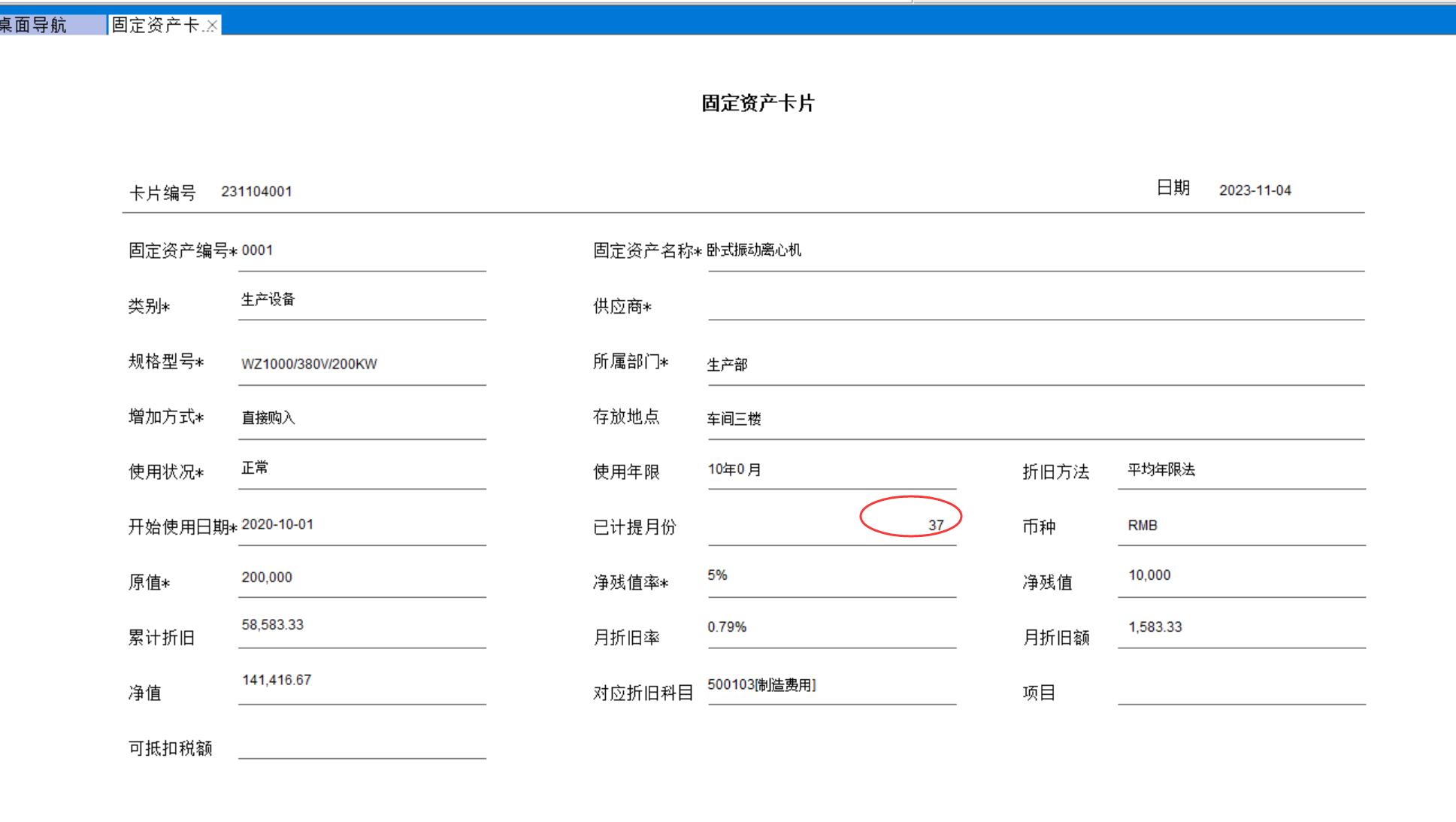The height and width of the screenshot is (822, 1456).
Task: Select the 固定资产卡片 tab
Action: point(155,25)
